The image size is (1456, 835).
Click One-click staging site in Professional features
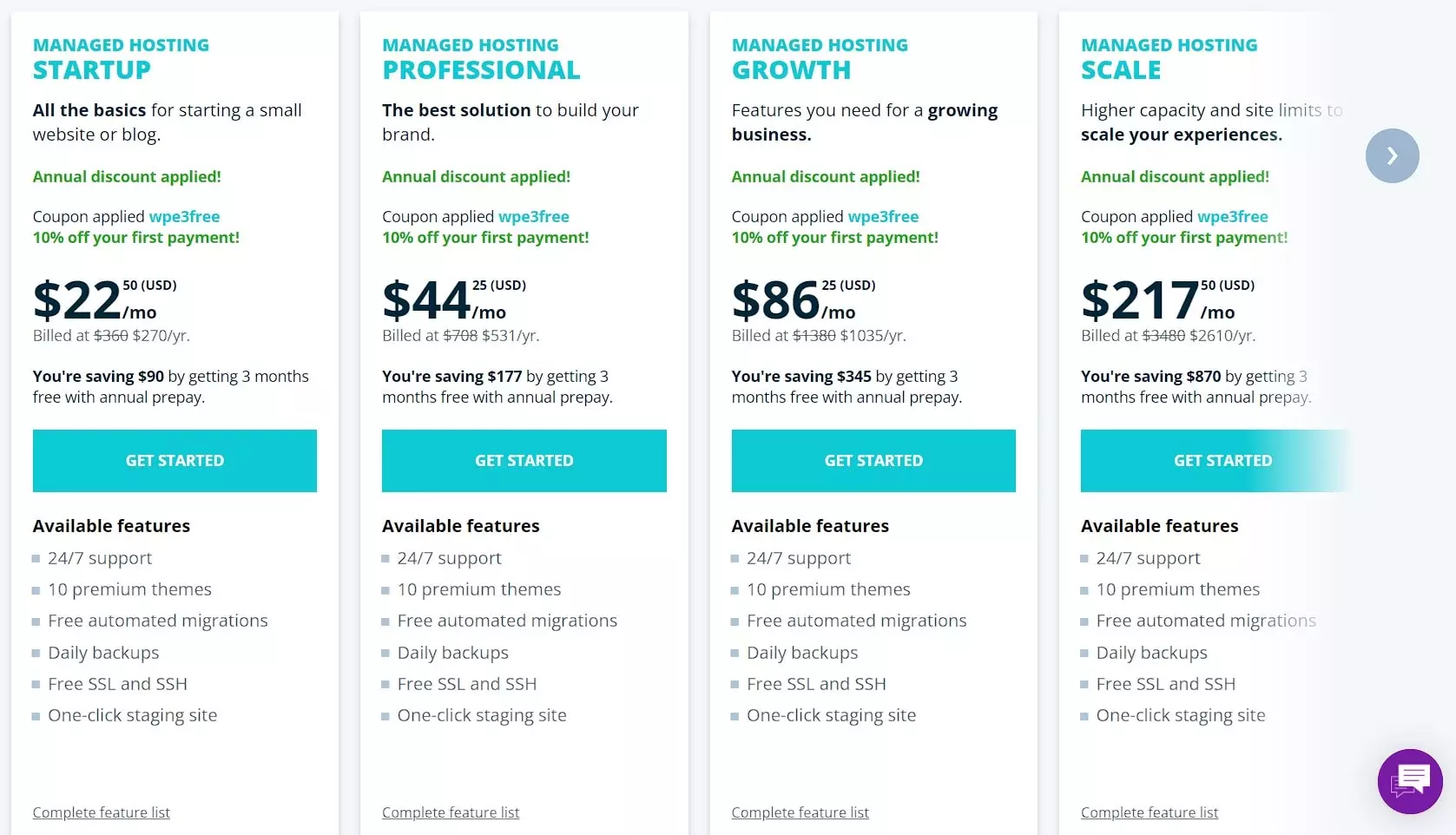pyautogui.click(x=482, y=715)
